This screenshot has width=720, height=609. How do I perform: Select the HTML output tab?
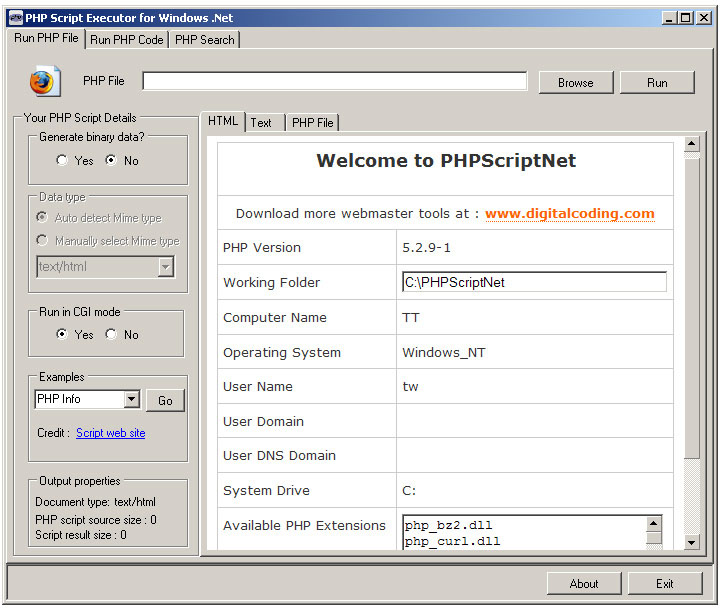coord(223,121)
